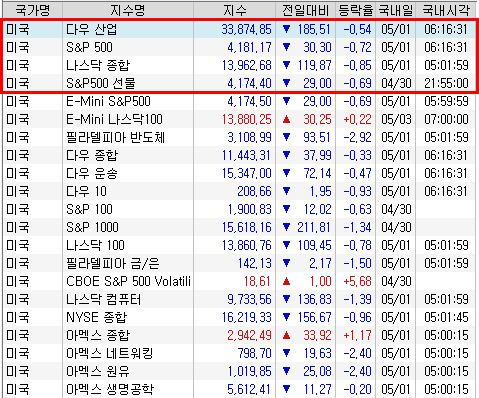Select the 필라델피아 반도체 row

coord(239,137)
